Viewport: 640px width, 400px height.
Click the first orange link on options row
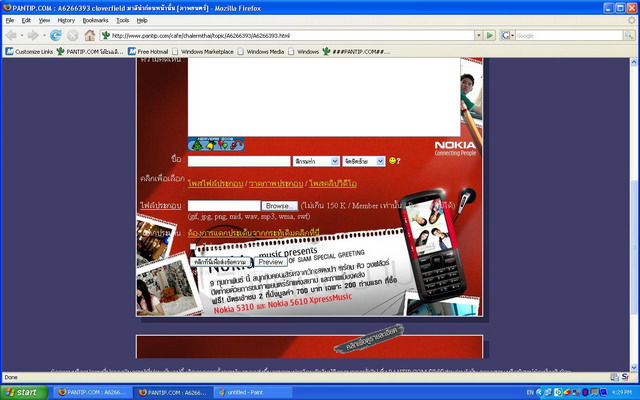coord(216,184)
